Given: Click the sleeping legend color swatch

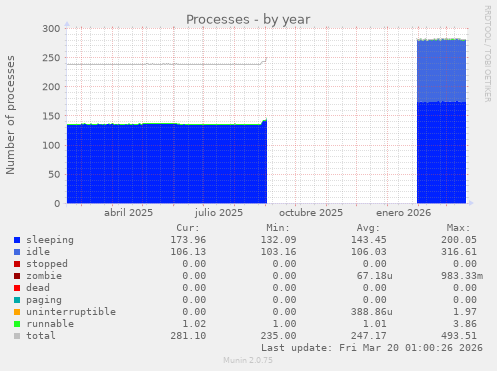Looking at the screenshot, I should (x=17, y=240).
